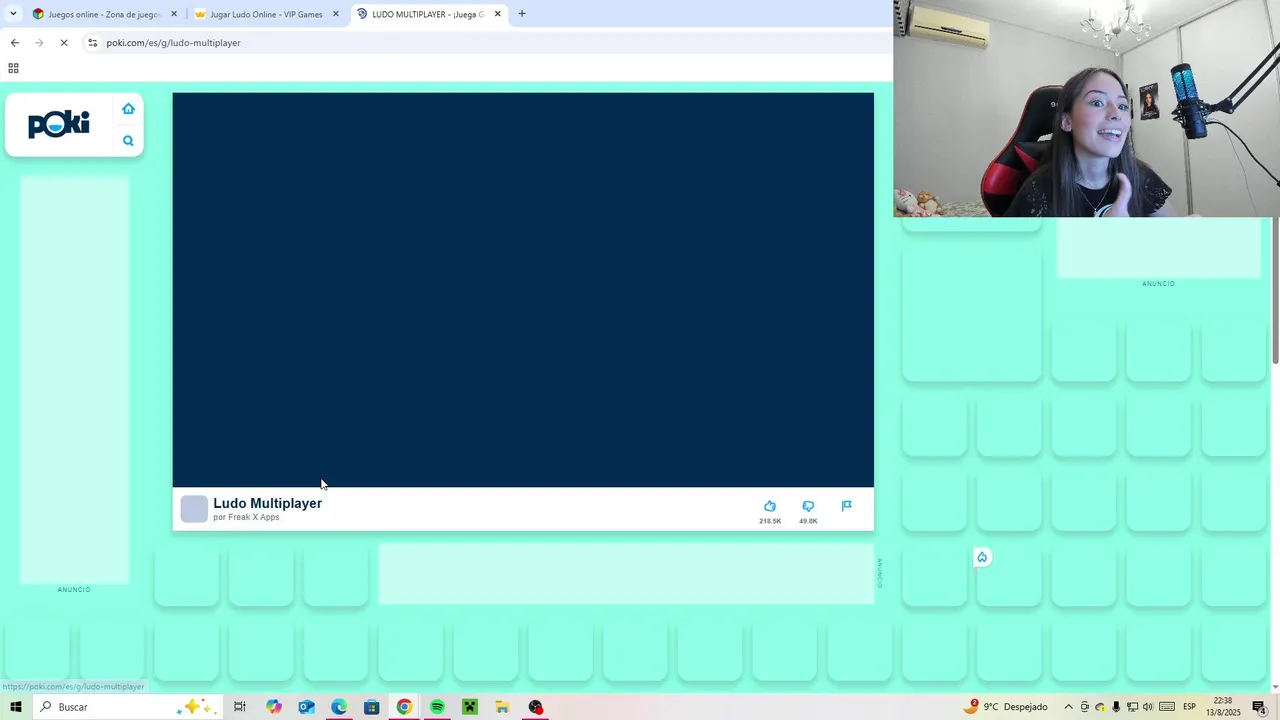The image size is (1280, 720).
Task: Click the microphone tray icon
Action: coord(1116,707)
